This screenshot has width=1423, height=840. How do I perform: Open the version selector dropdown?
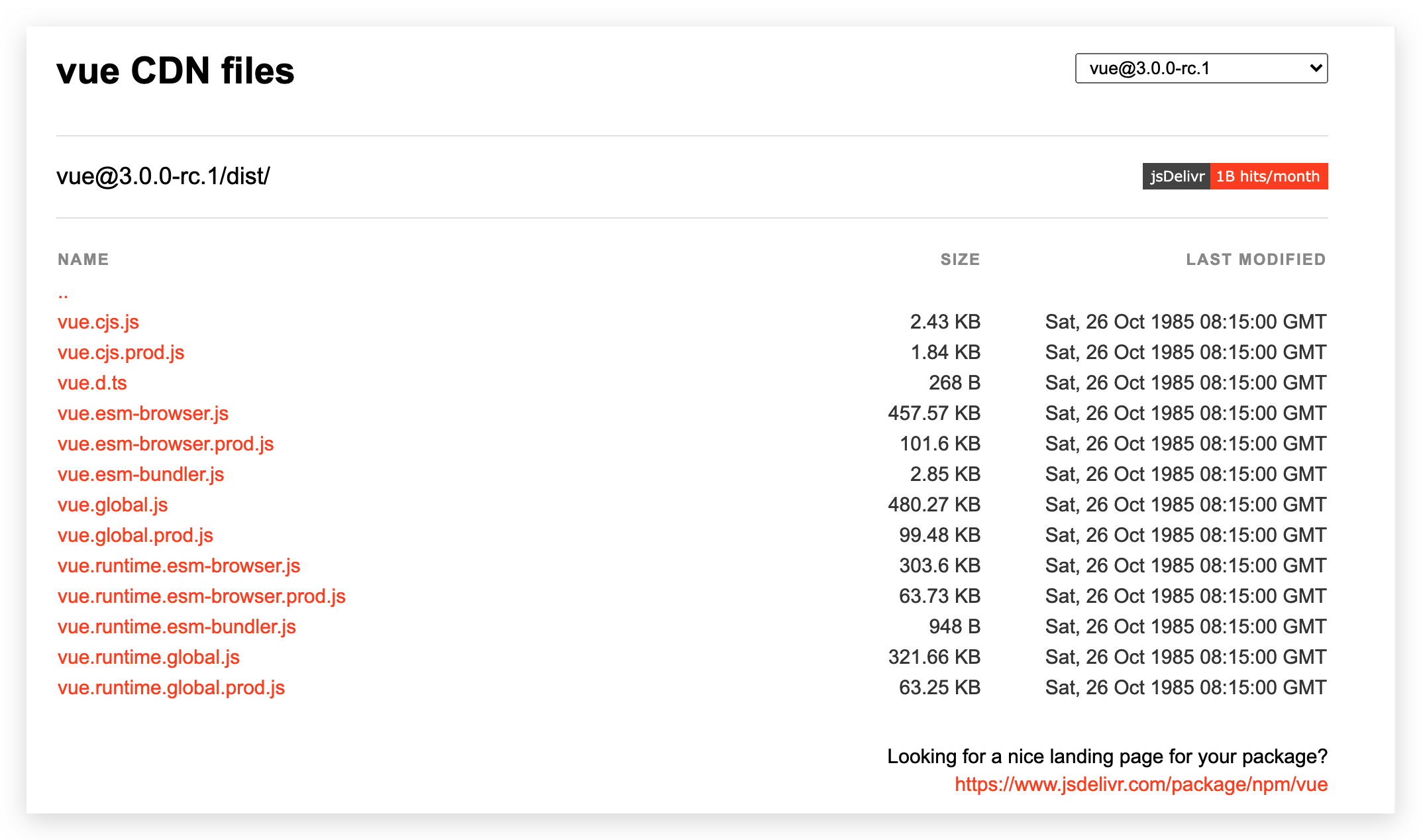tap(1200, 68)
